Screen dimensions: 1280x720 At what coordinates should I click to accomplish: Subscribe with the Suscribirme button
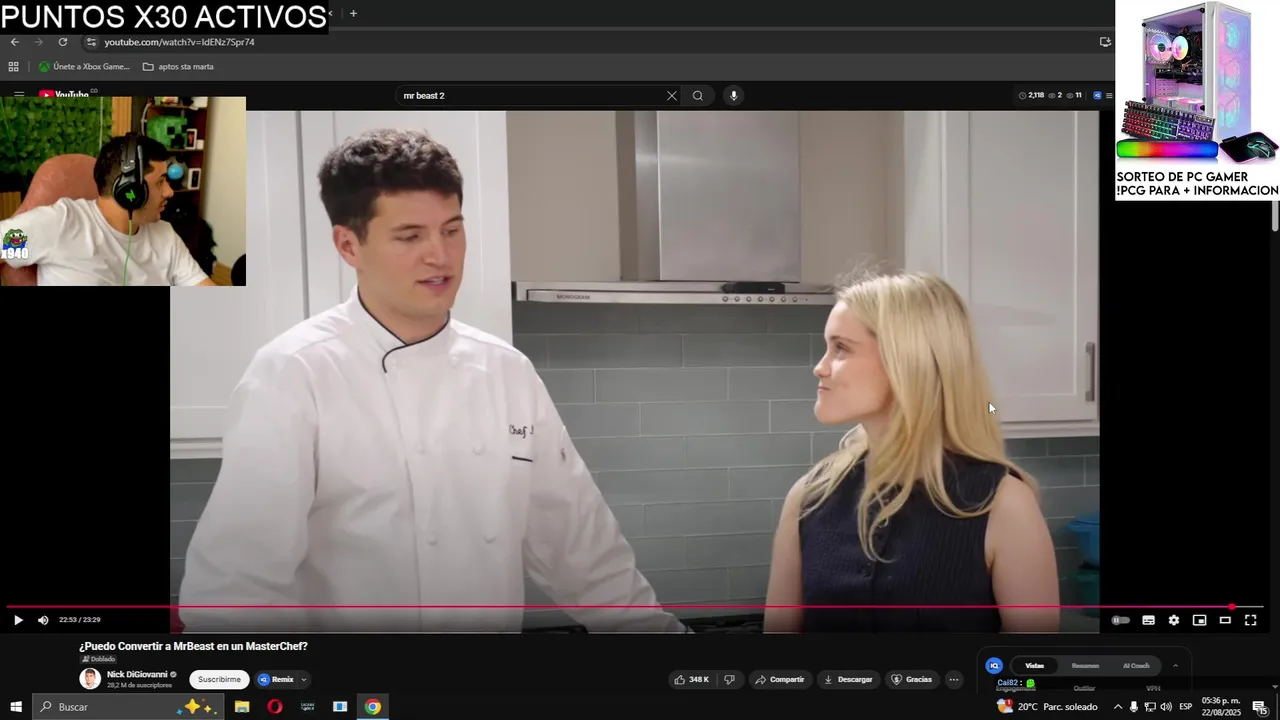tap(219, 680)
